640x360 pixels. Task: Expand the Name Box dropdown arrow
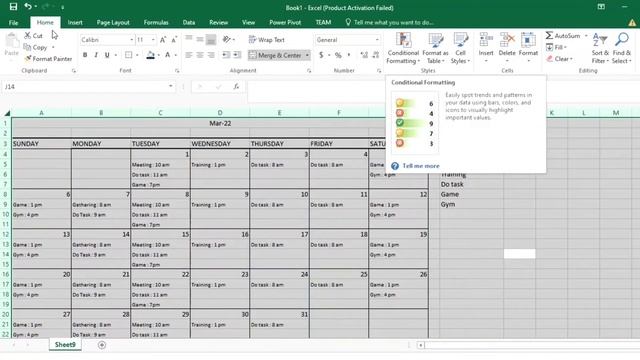[171, 87]
